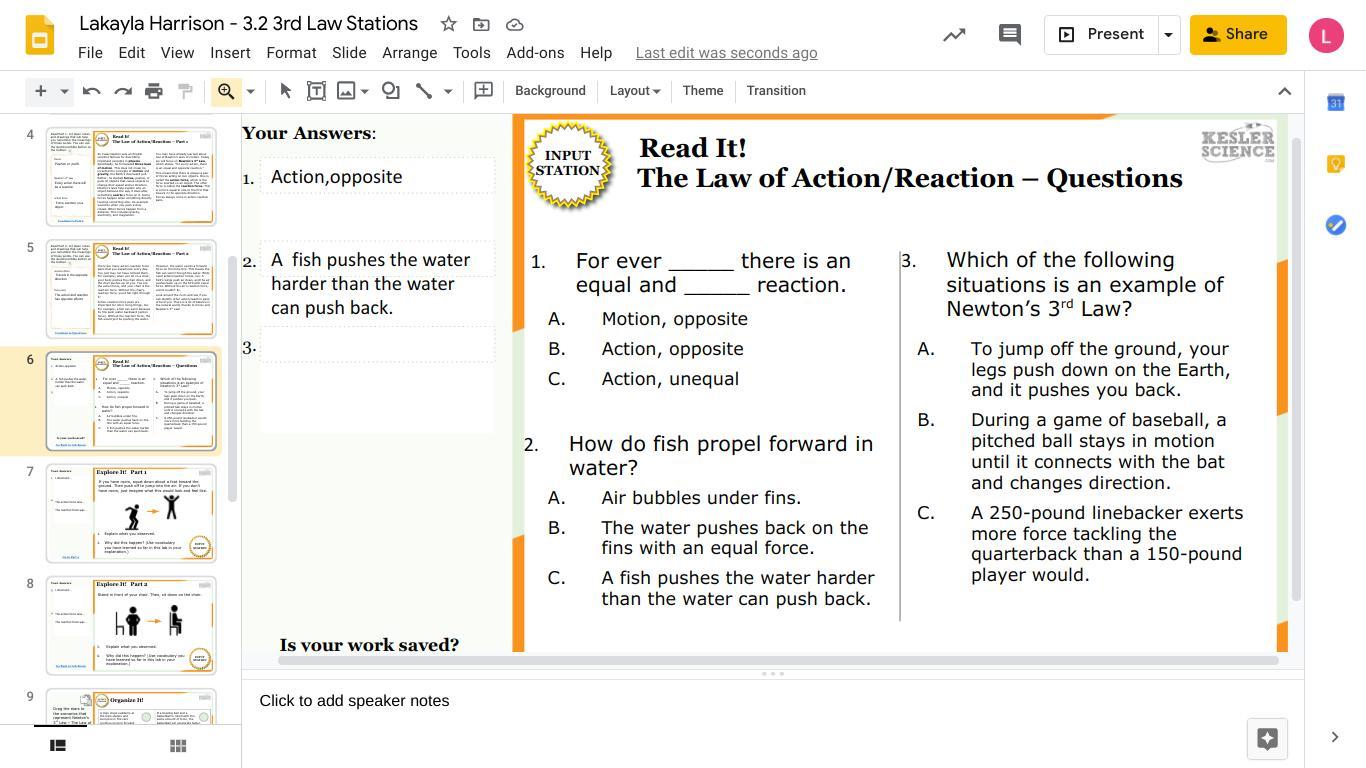The image size is (1366, 768).
Task: Open Google Calendar in the side panel
Action: 1336,103
